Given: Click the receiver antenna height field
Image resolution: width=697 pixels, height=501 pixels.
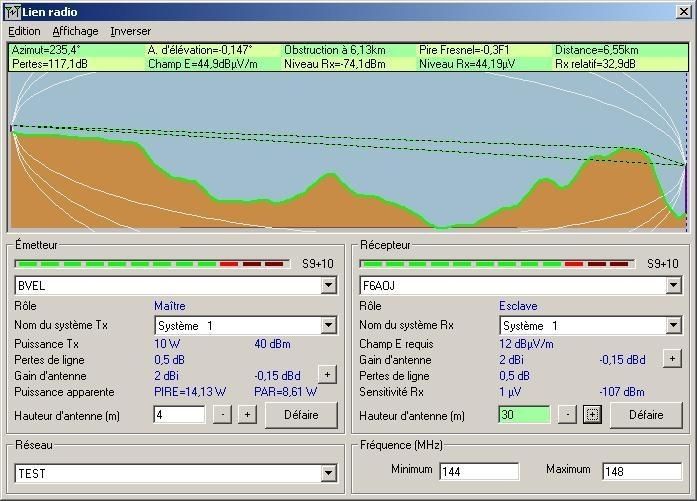Looking at the screenshot, I should [x=524, y=415].
